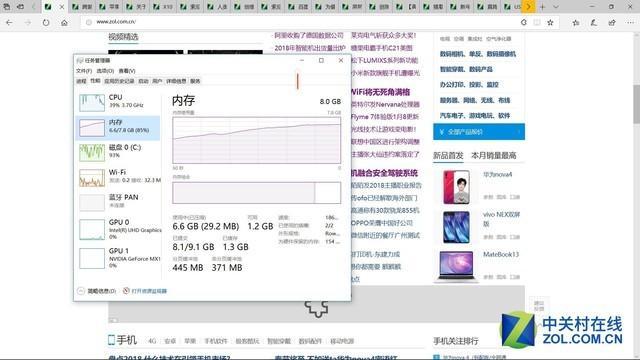640x360 pixels.
Task: Open the MateBook13 product link
Action: tap(501, 254)
